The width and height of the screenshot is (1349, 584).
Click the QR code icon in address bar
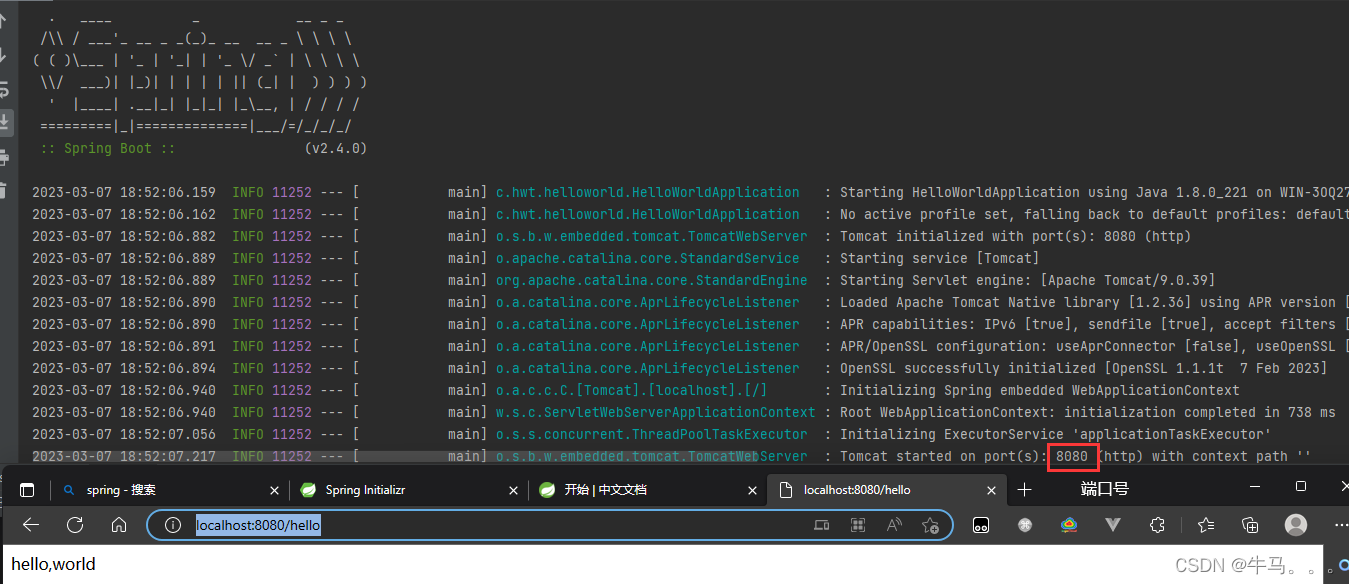coord(858,525)
